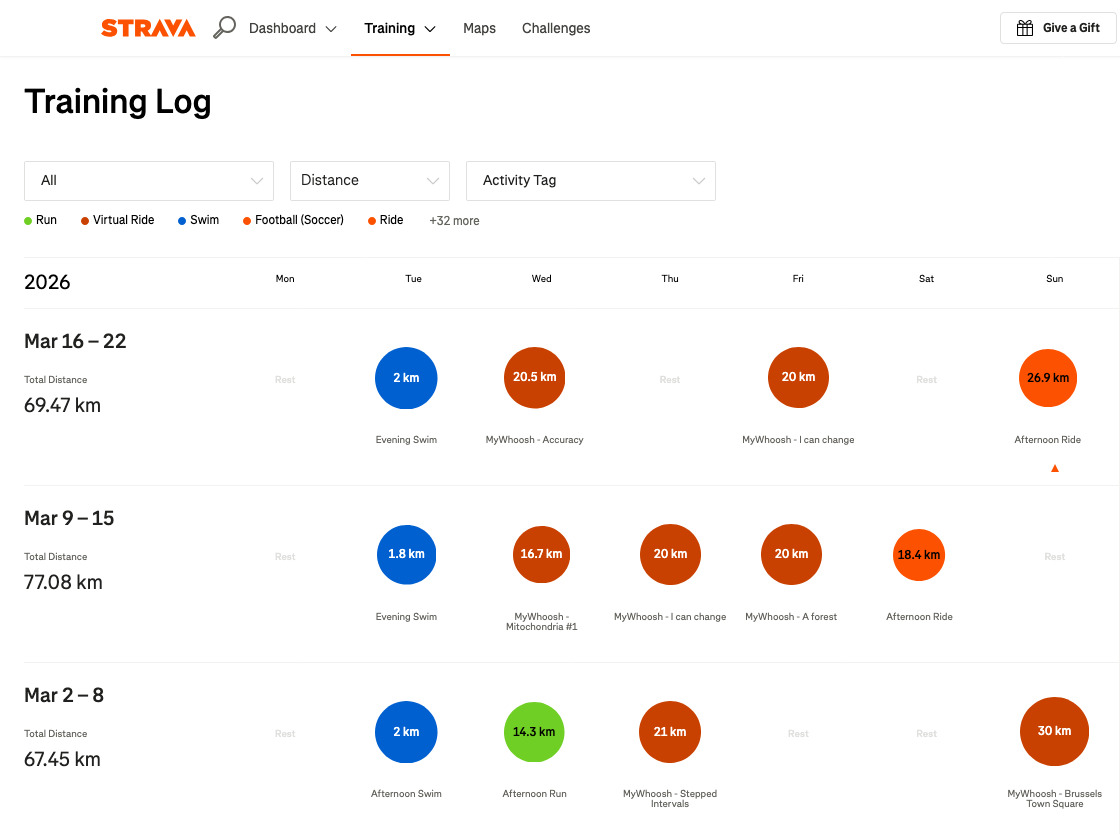Screen dimensions: 1120x834
Task: Click the Give a Gift button
Action: click(1058, 28)
